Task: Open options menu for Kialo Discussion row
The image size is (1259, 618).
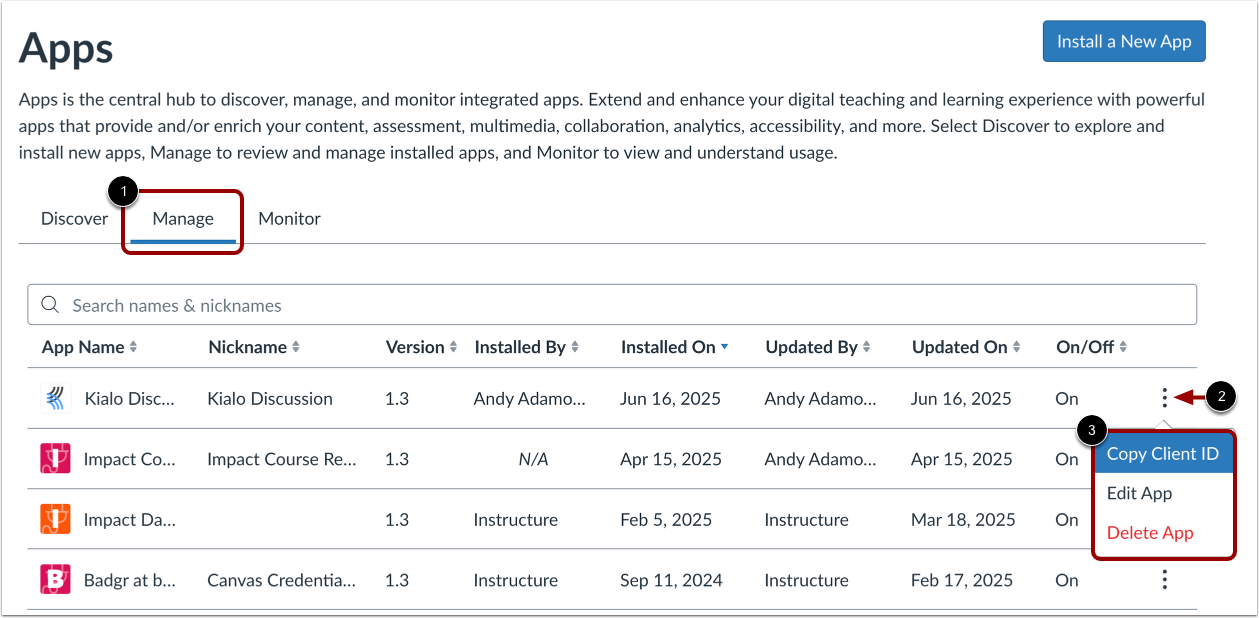Action: [x=1164, y=399]
